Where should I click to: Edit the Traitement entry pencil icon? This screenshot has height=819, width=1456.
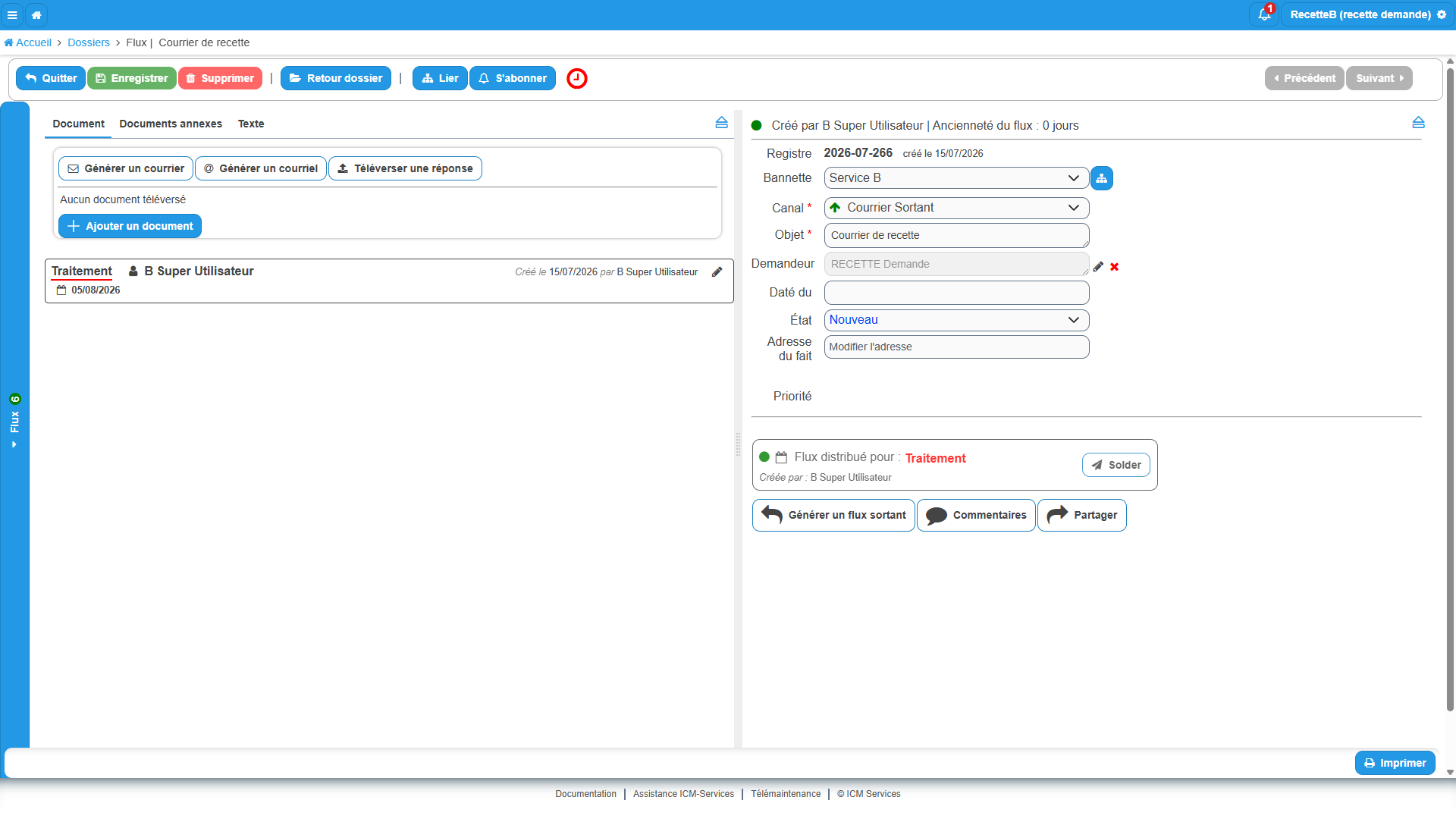coord(717,271)
